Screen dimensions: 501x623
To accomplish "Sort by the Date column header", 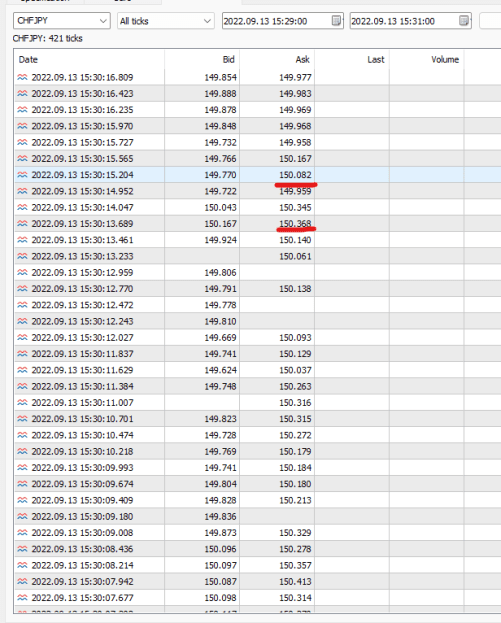I will [x=89, y=60].
